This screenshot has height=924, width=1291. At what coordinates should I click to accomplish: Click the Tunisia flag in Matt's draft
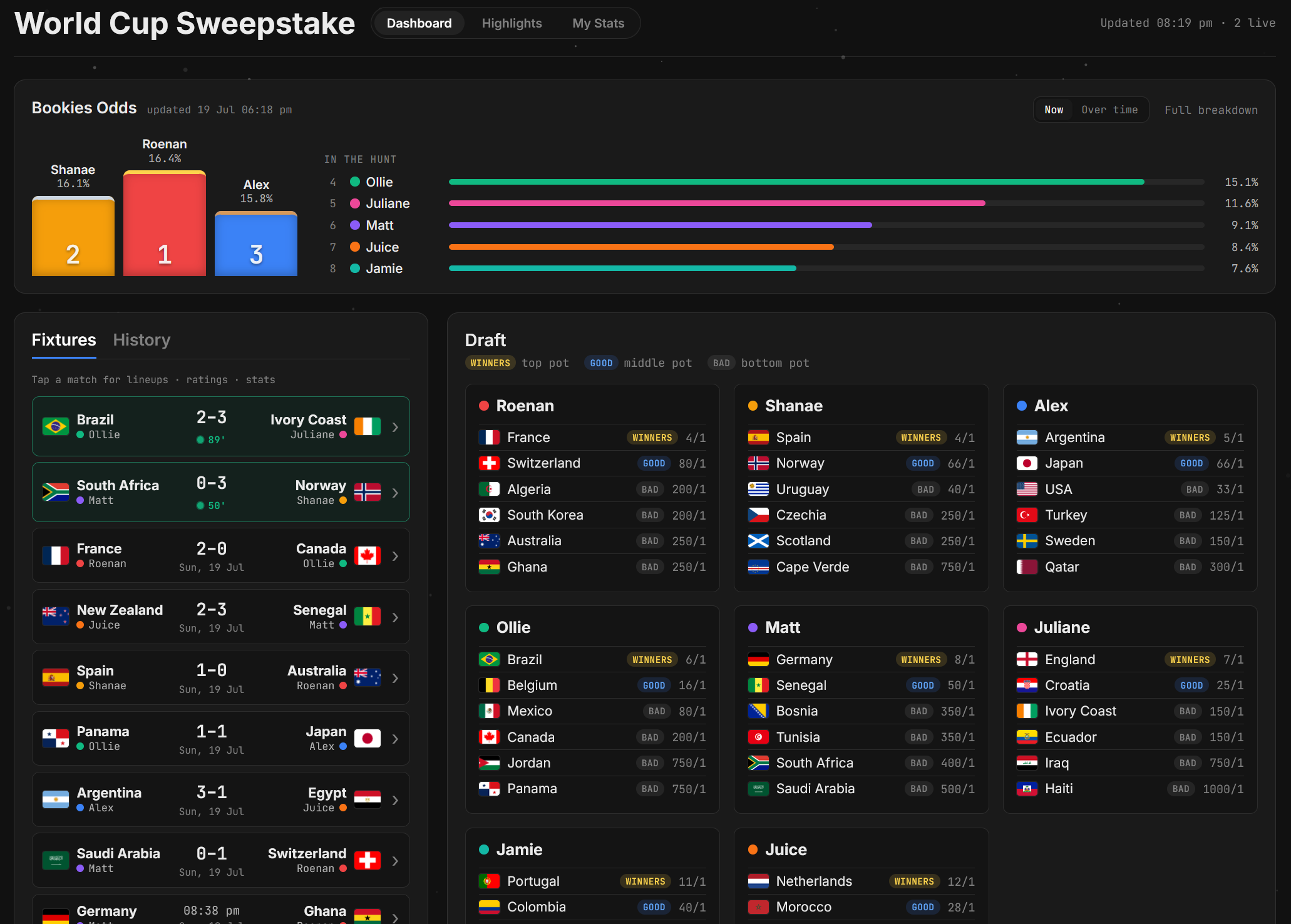tap(758, 737)
